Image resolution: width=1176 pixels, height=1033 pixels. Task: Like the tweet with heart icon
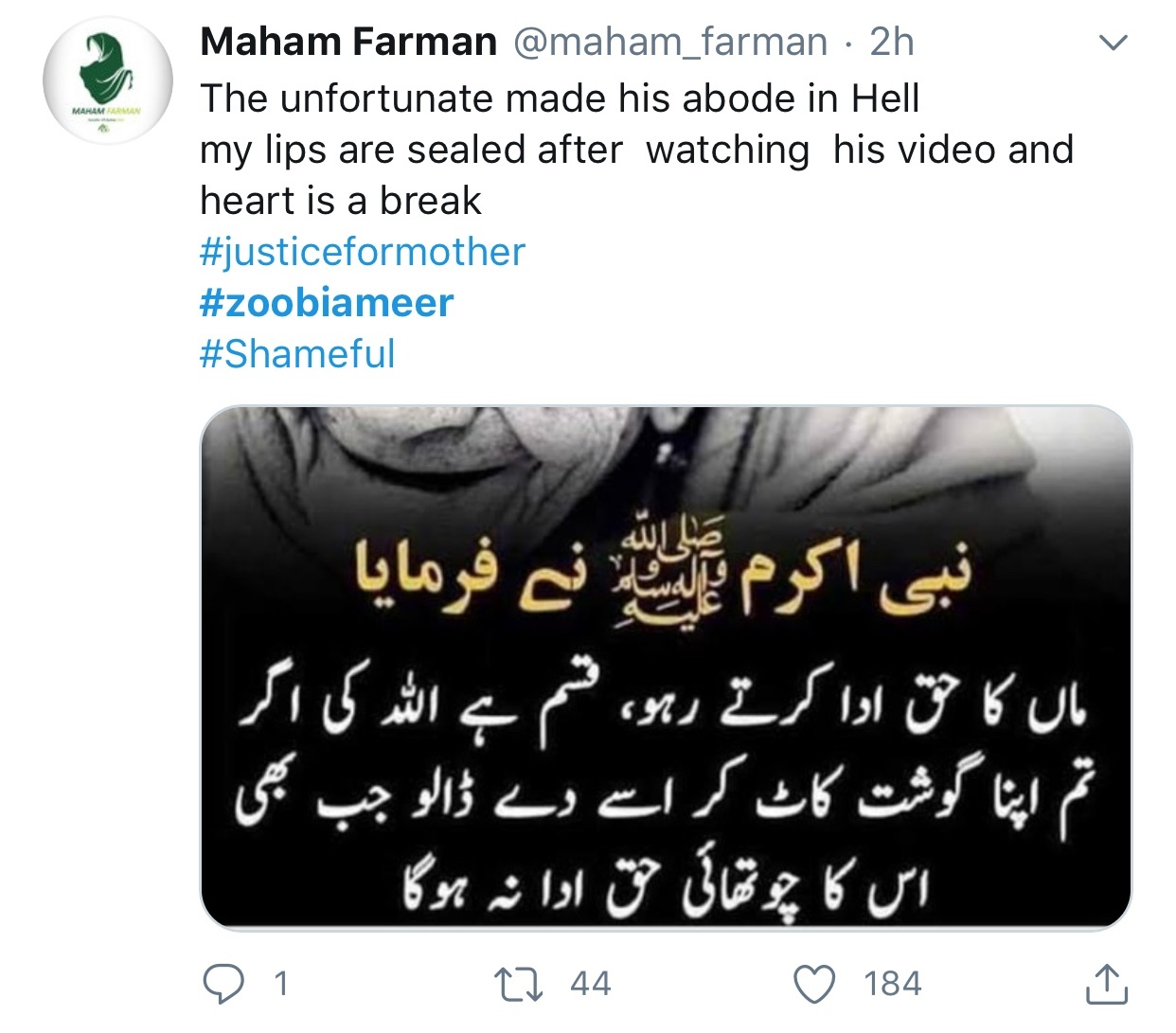[x=814, y=984]
